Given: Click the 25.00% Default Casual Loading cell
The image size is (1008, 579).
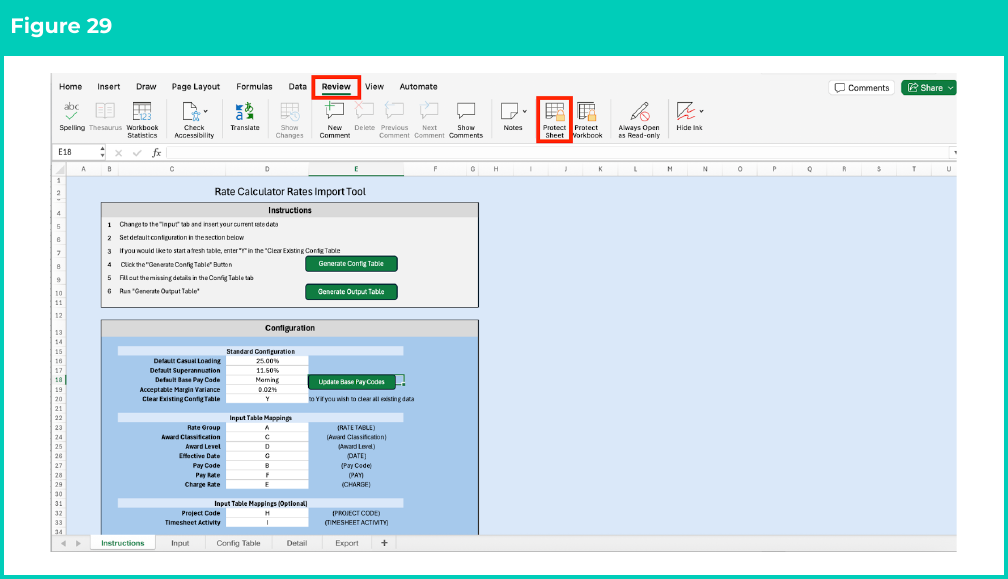Looking at the screenshot, I should (267, 361).
